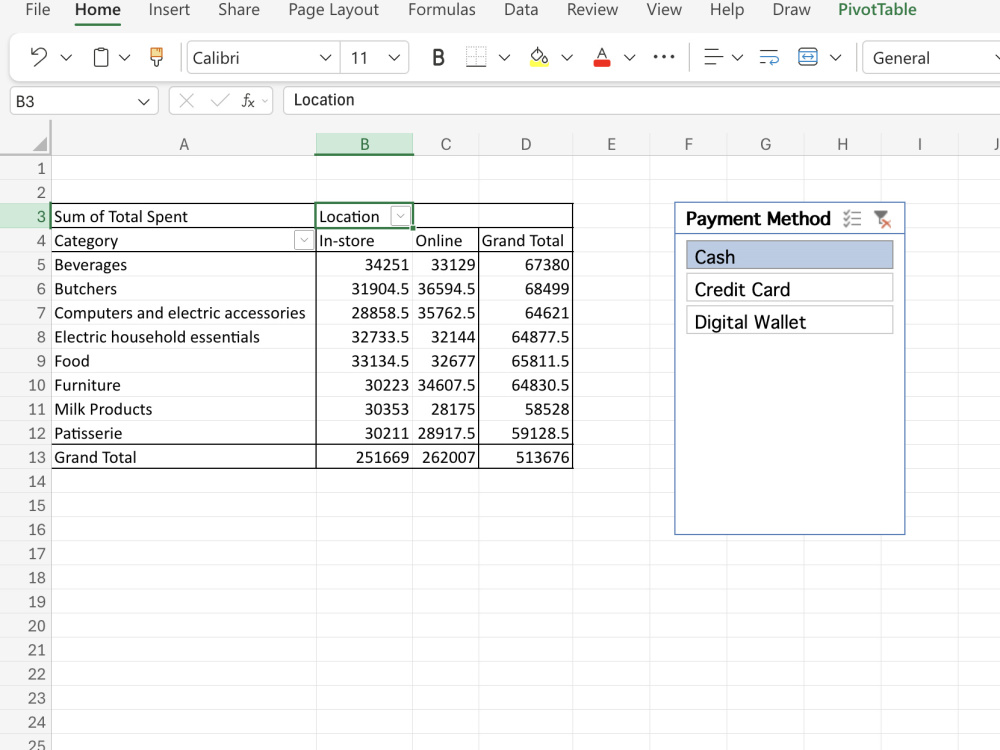The height and width of the screenshot is (750, 1000).
Task: Click the Furniture Online value 34607.5
Action: point(446,385)
